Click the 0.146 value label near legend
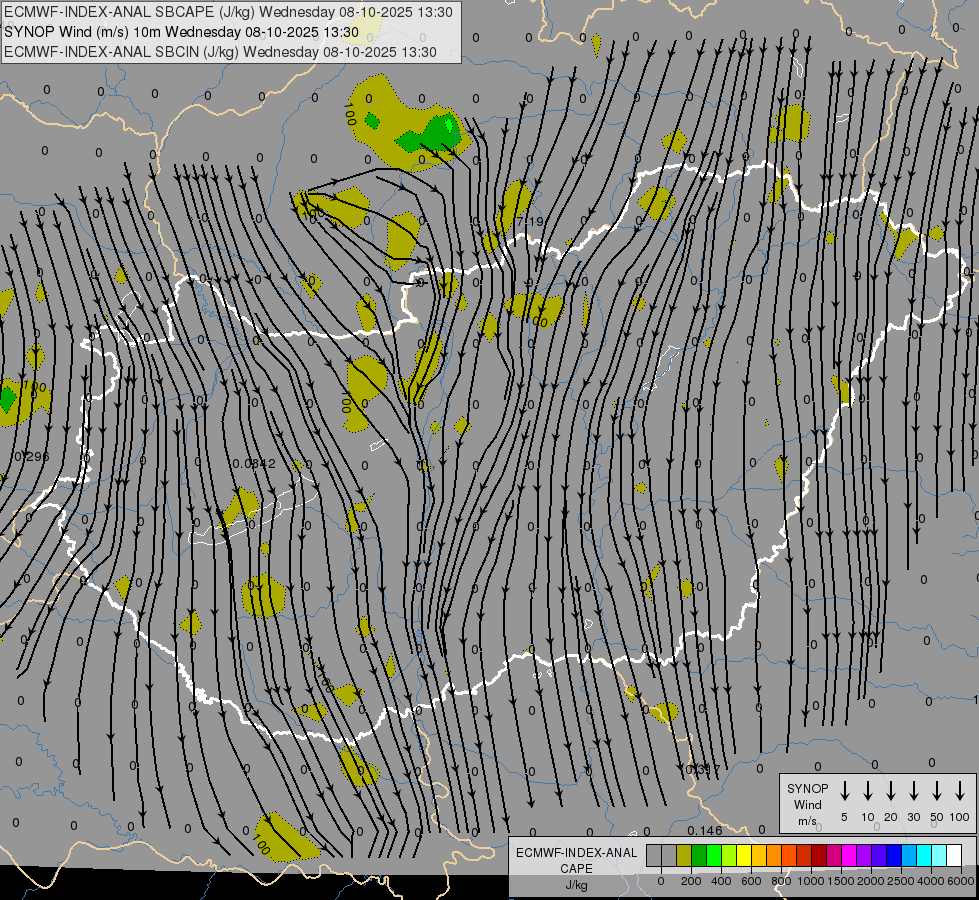 tap(705, 830)
